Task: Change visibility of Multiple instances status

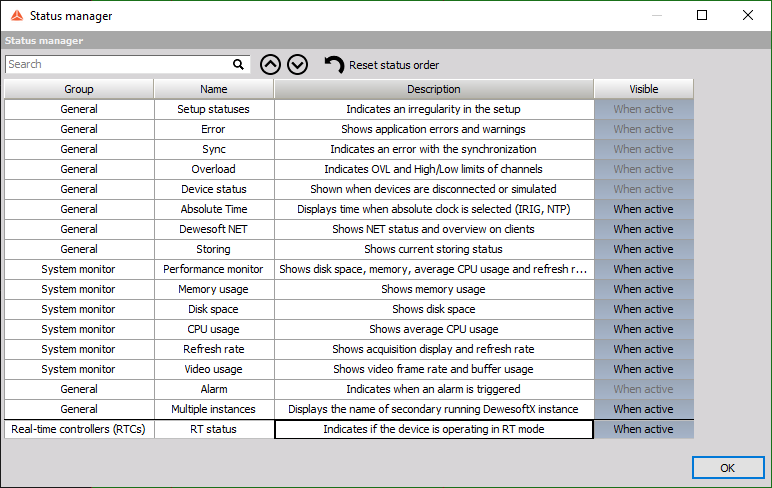Action: (643, 409)
